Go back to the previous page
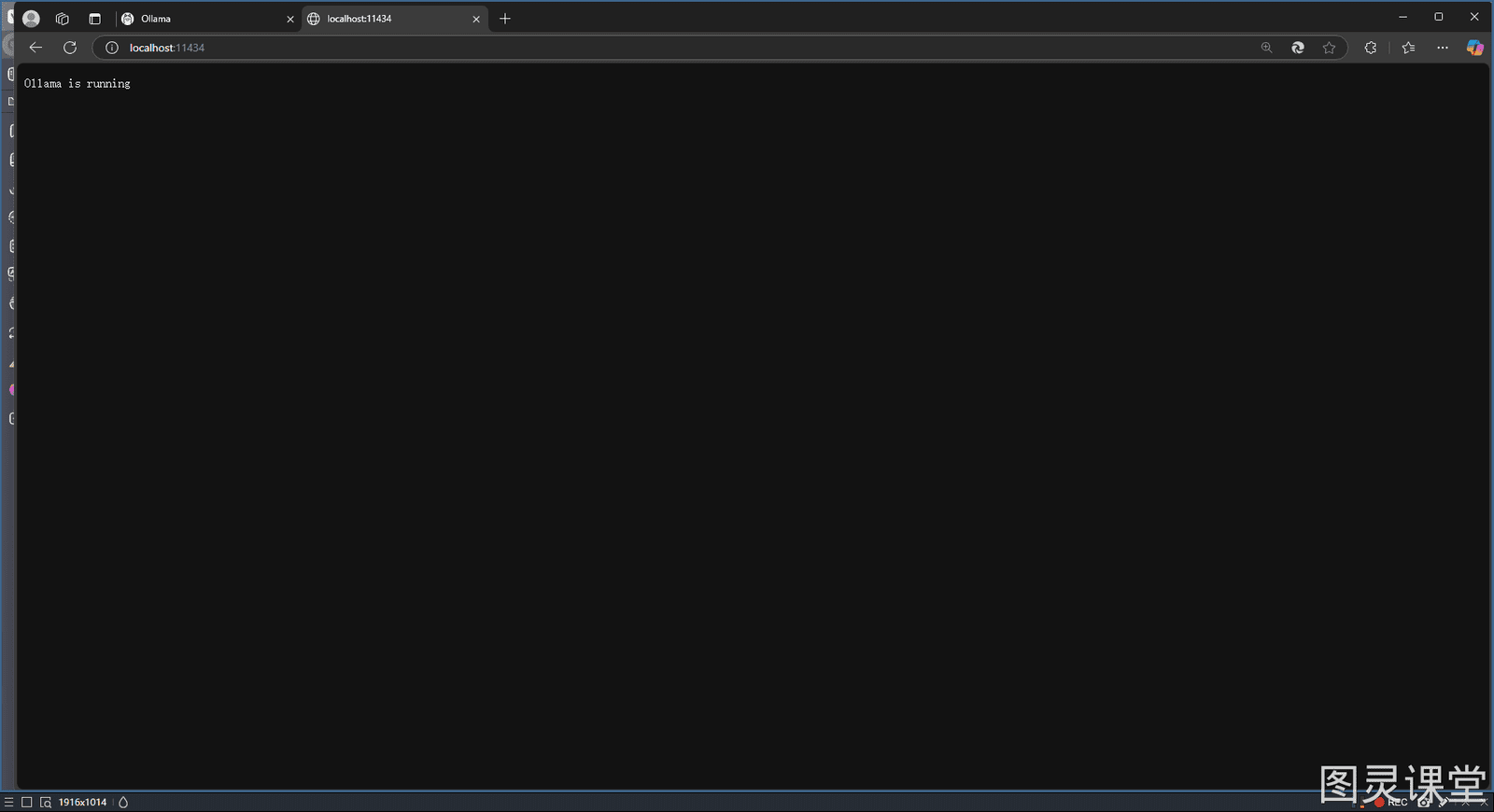Screen dimensions: 1494x812 click(x=35, y=48)
